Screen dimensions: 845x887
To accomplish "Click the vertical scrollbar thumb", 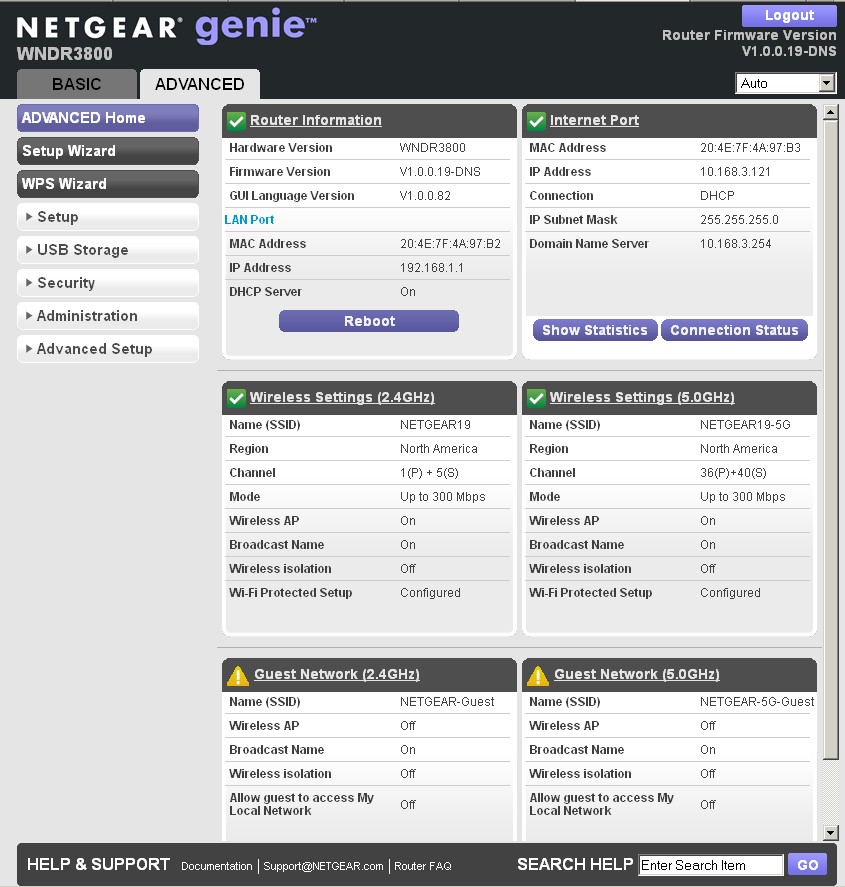I will point(830,440).
